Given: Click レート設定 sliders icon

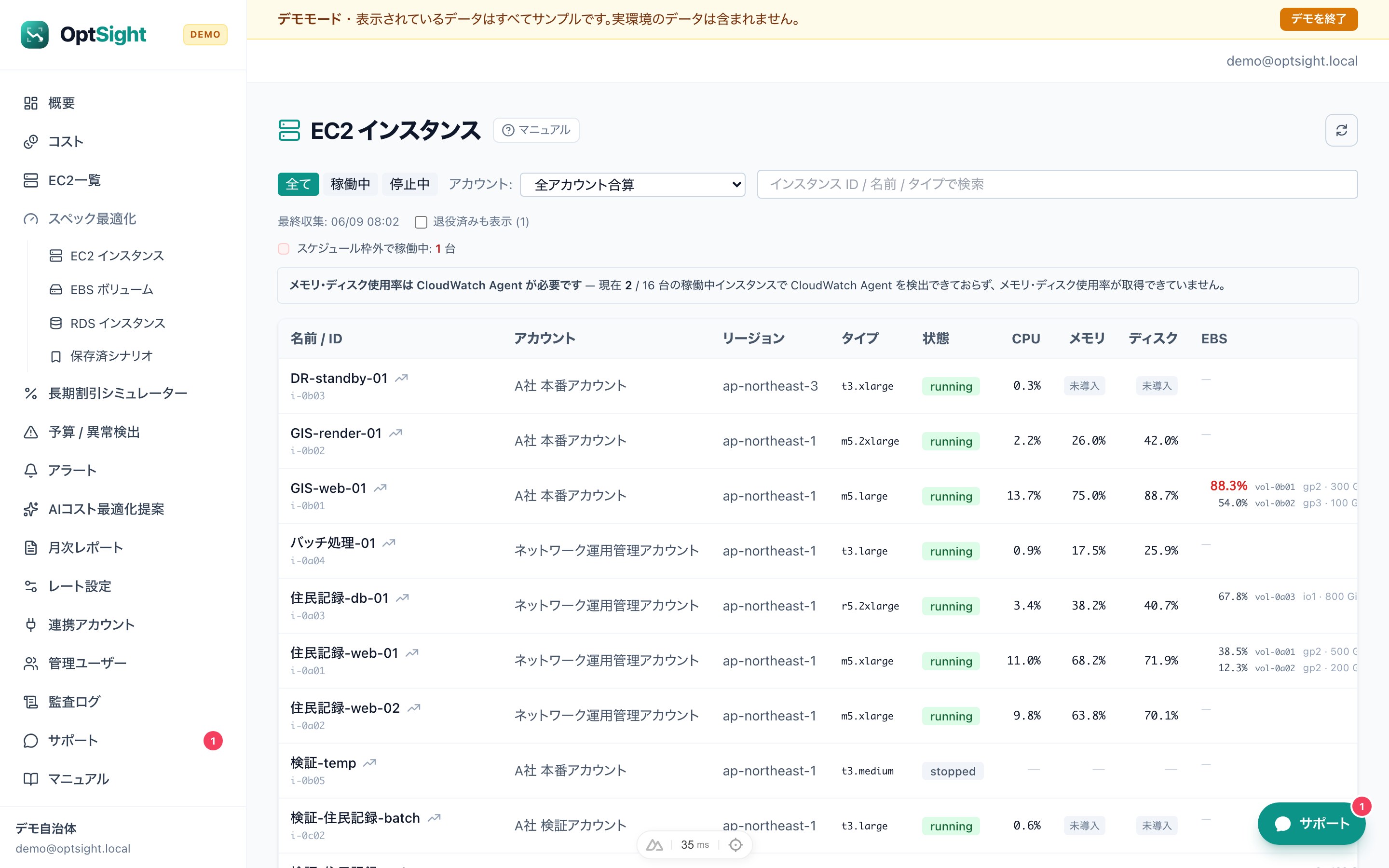Looking at the screenshot, I should point(30,586).
